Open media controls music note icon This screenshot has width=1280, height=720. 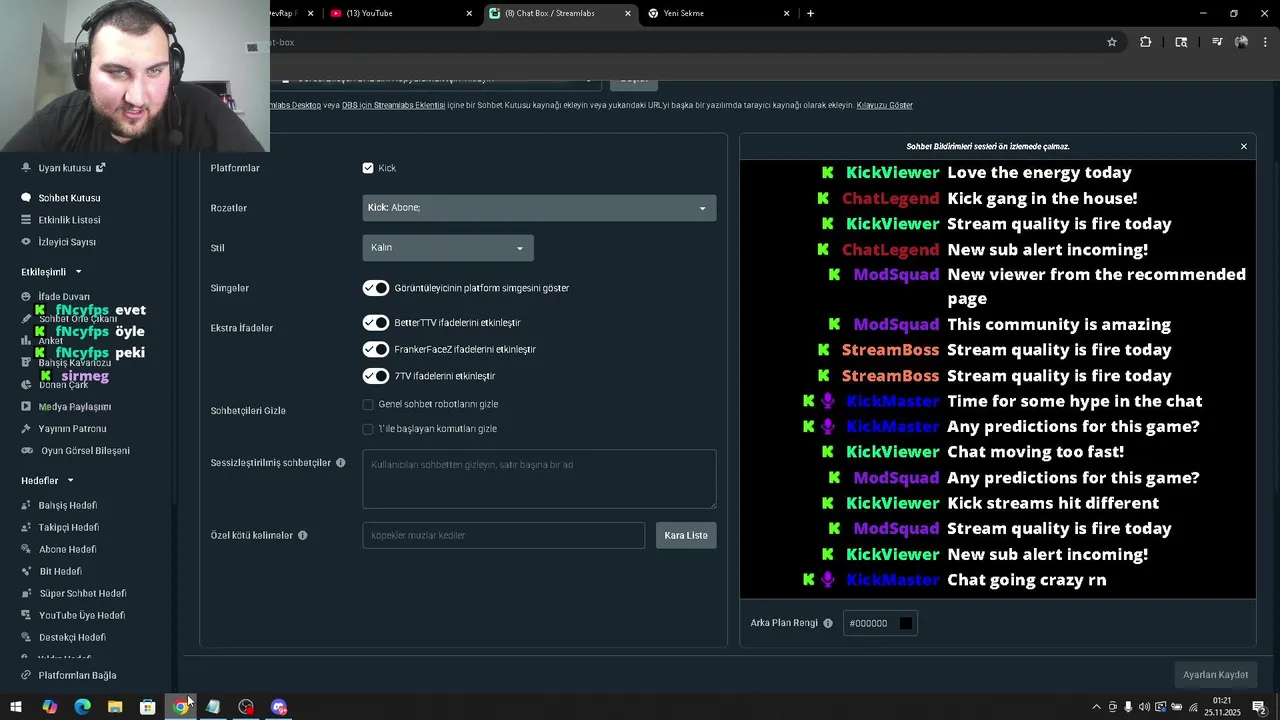pos(1217,42)
